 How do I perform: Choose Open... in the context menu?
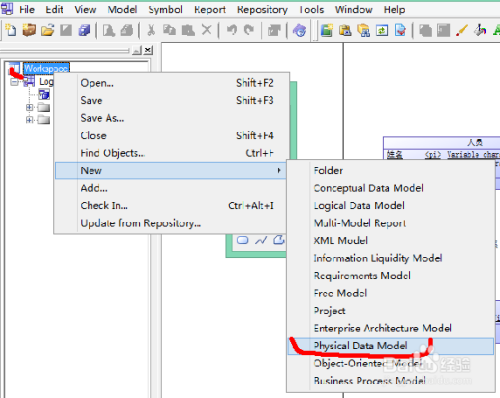tap(171, 83)
